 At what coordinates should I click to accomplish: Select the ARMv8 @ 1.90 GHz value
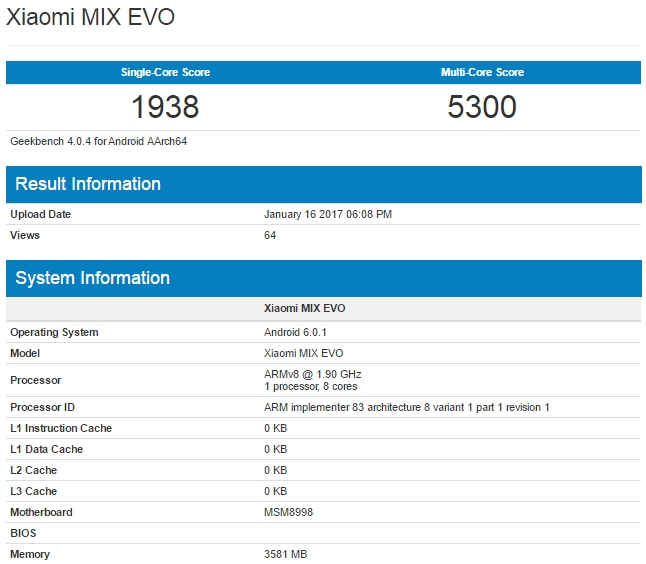[x=313, y=374]
